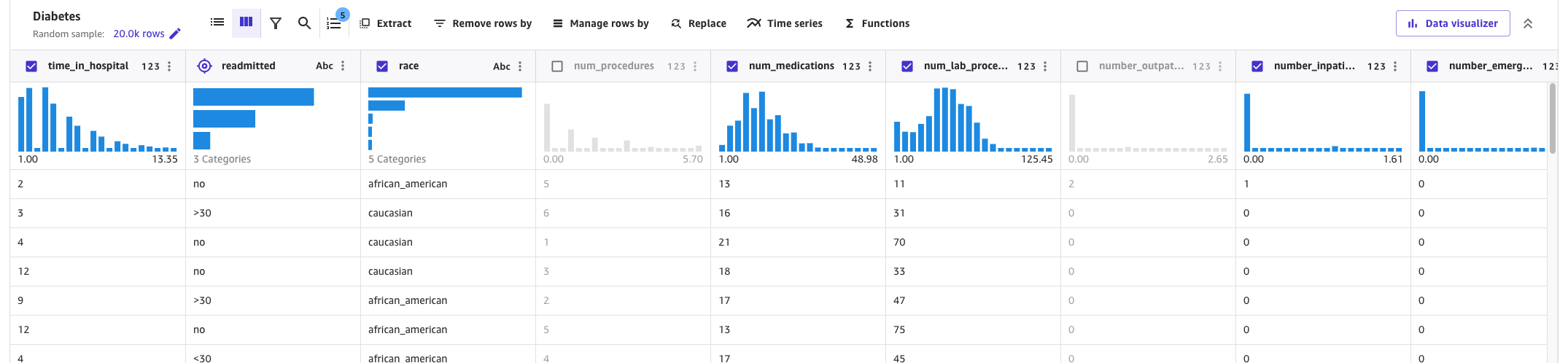Click the num_lab_procedures histogram chart

coord(973,120)
